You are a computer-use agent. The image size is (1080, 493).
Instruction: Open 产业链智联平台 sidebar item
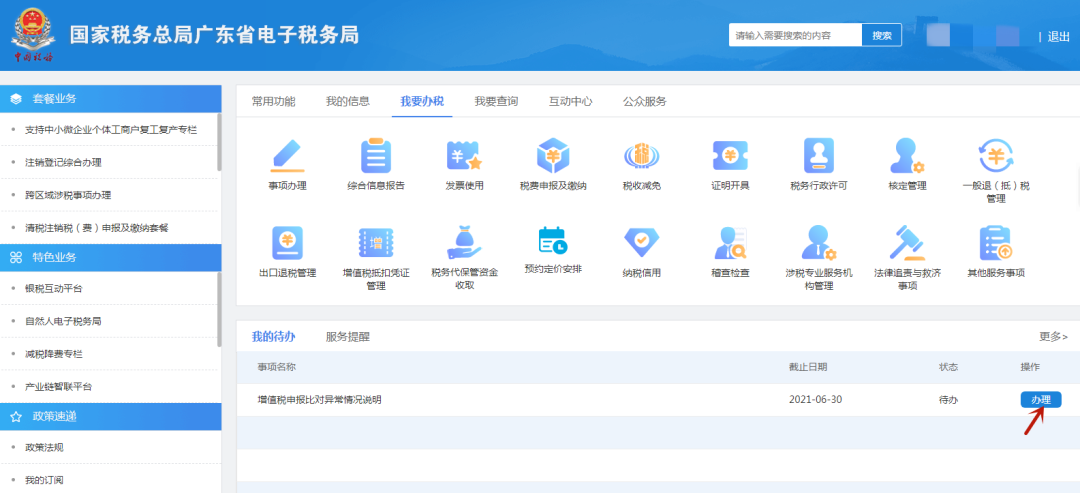[x=59, y=387]
